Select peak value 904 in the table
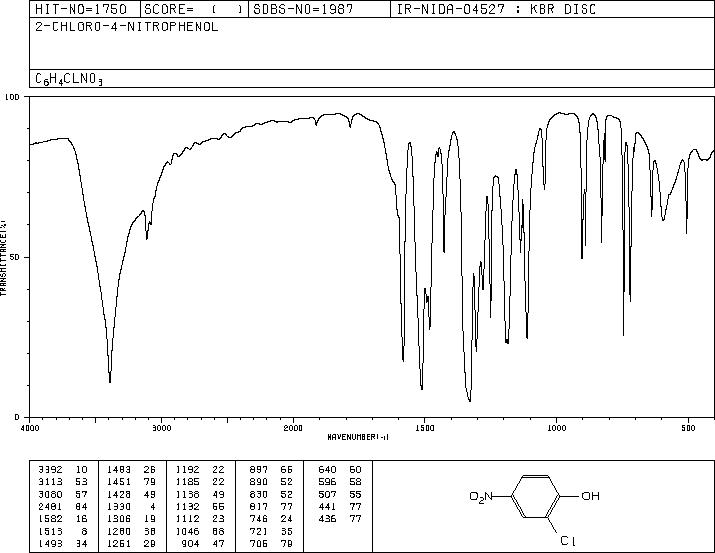 [190, 544]
